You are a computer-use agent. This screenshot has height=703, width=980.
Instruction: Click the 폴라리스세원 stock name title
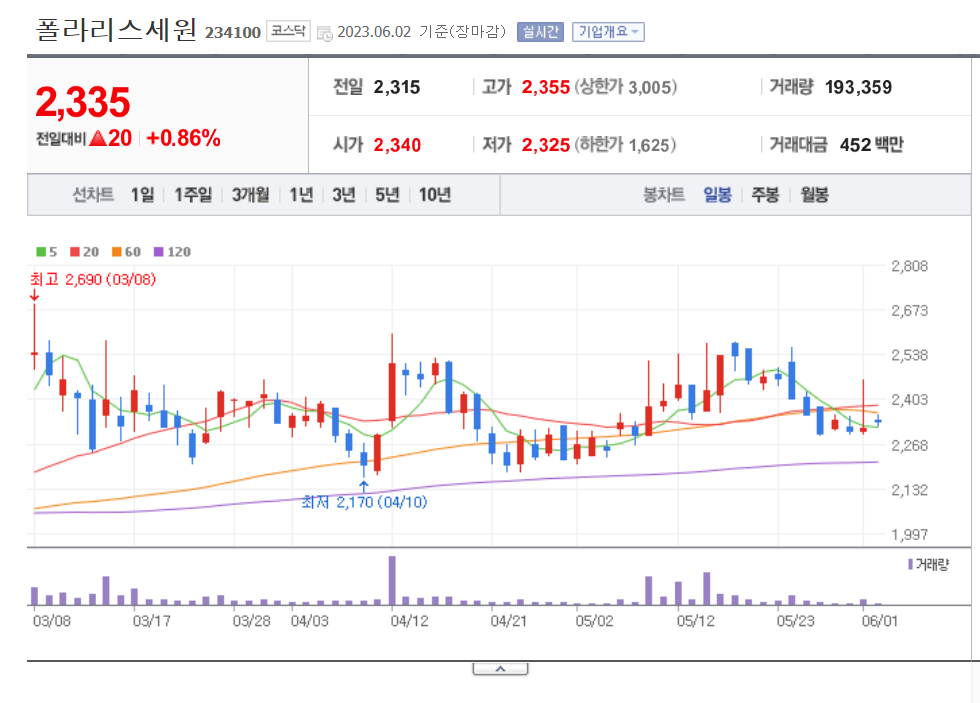pos(116,30)
